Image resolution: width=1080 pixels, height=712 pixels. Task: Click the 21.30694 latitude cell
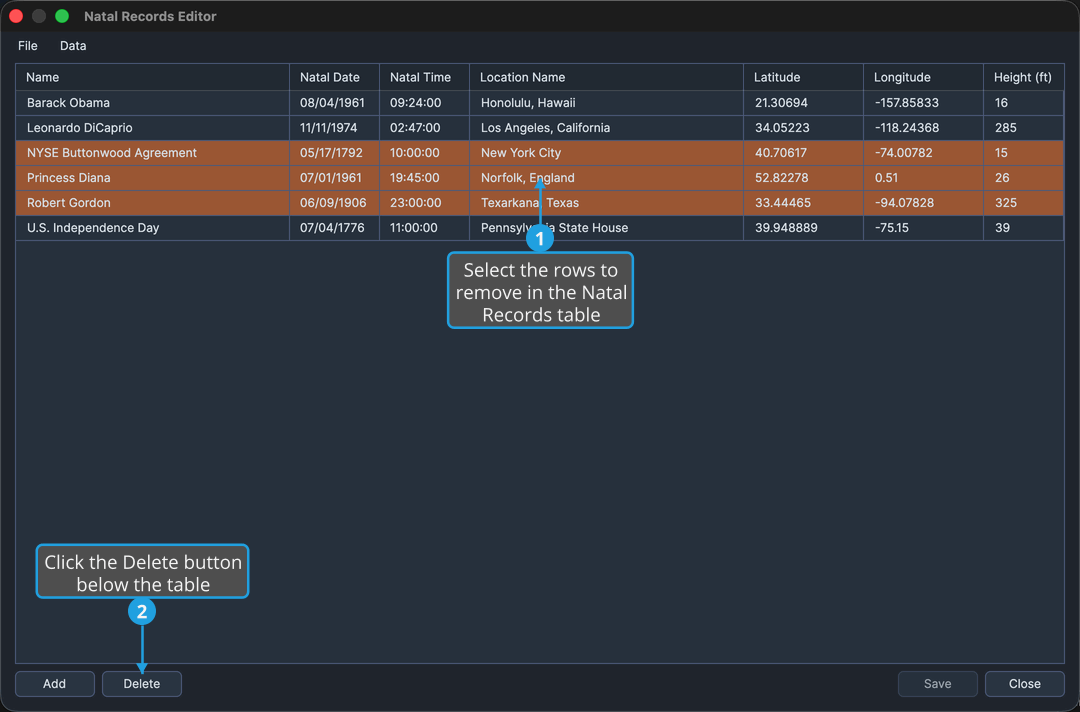pyautogui.click(x=803, y=103)
